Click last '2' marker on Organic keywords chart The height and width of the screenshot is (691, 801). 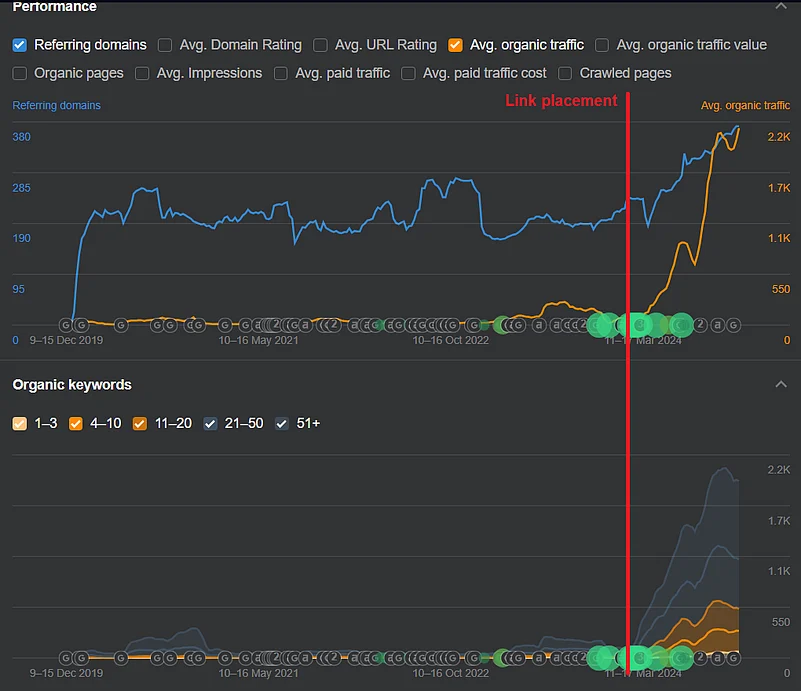[x=701, y=658]
